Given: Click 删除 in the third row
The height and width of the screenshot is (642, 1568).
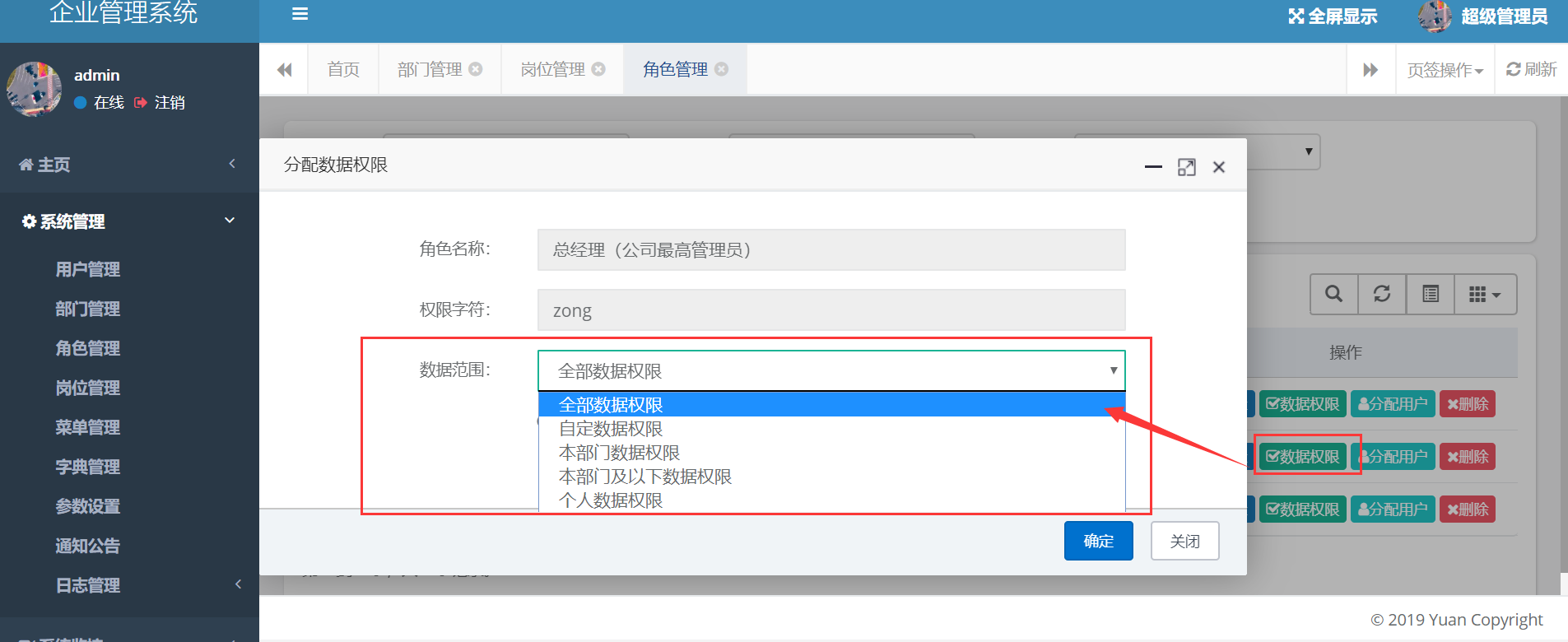Looking at the screenshot, I should pyautogui.click(x=1468, y=509).
